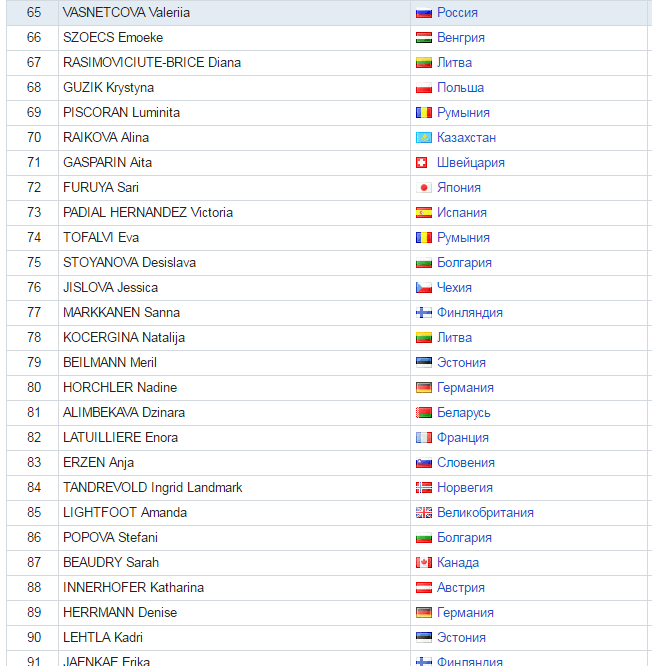This screenshot has height=666, width=652.
Task: Click the Japan flag icon
Action: [x=423, y=188]
